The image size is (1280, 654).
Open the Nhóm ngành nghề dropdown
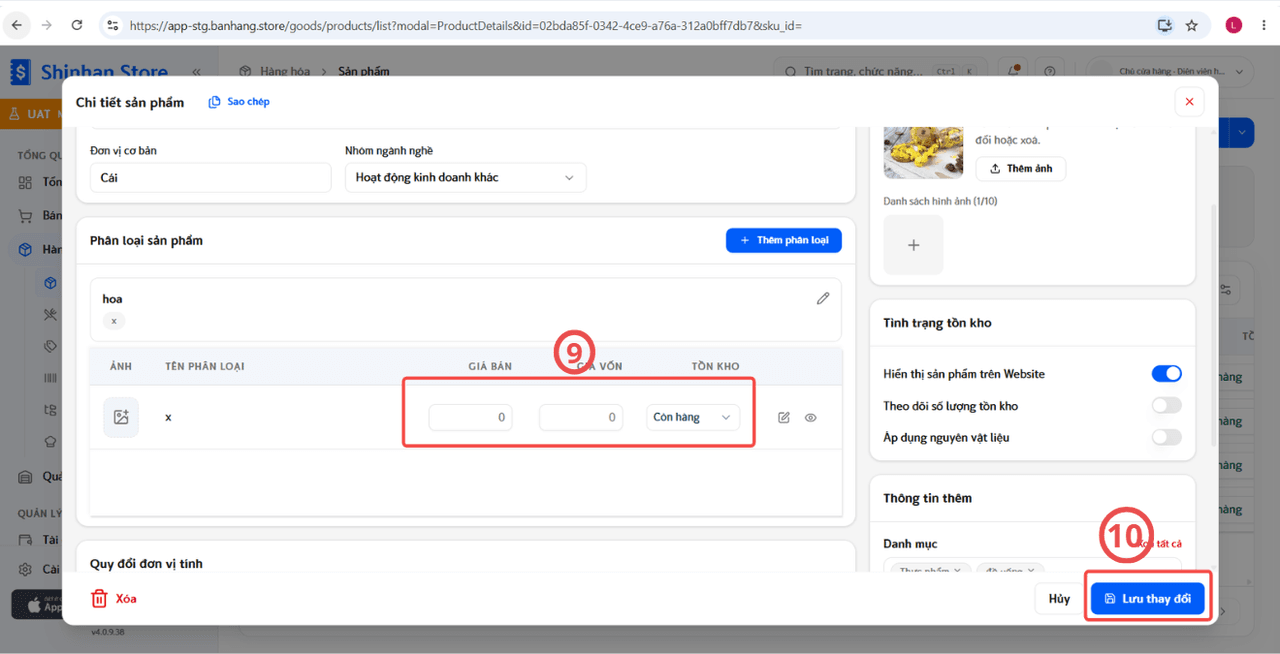465,177
